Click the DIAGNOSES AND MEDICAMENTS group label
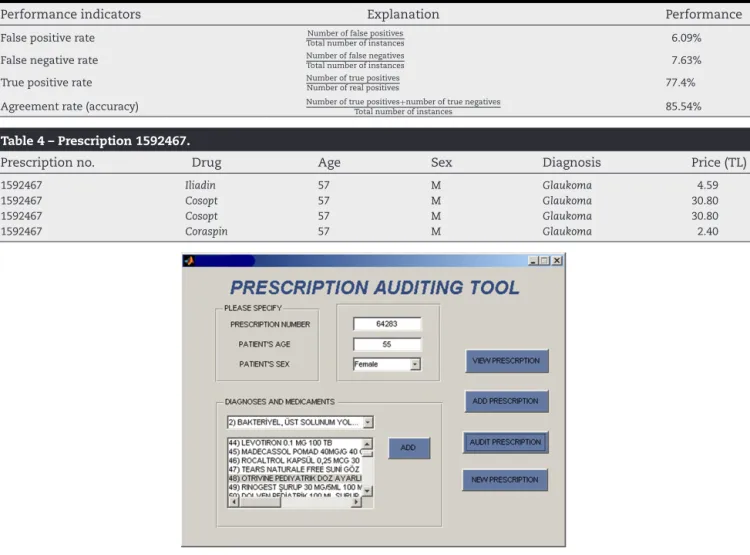 pyautogui.click(x=280, y=402)
